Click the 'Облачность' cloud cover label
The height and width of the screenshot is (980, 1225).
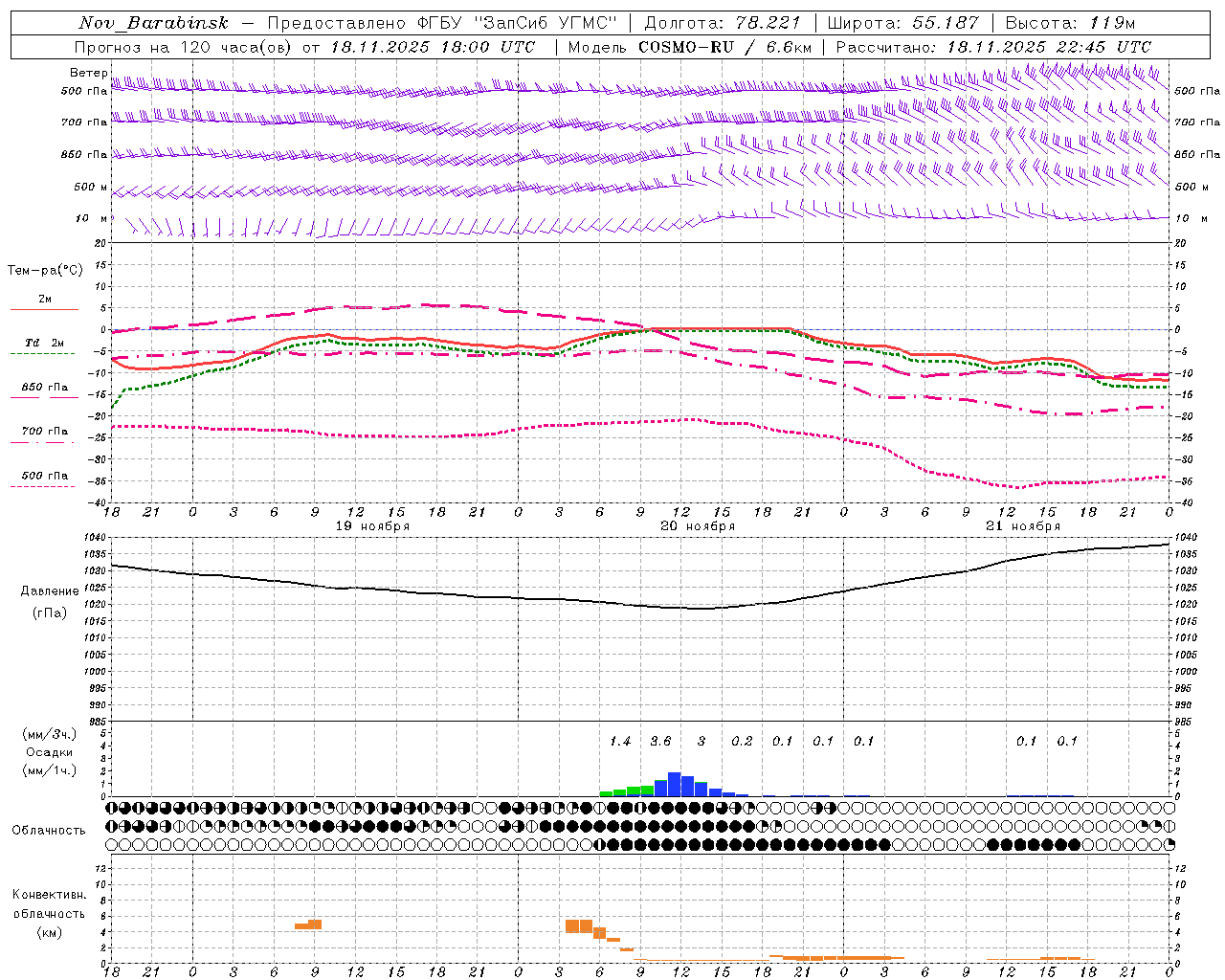(x=49, y=830)
